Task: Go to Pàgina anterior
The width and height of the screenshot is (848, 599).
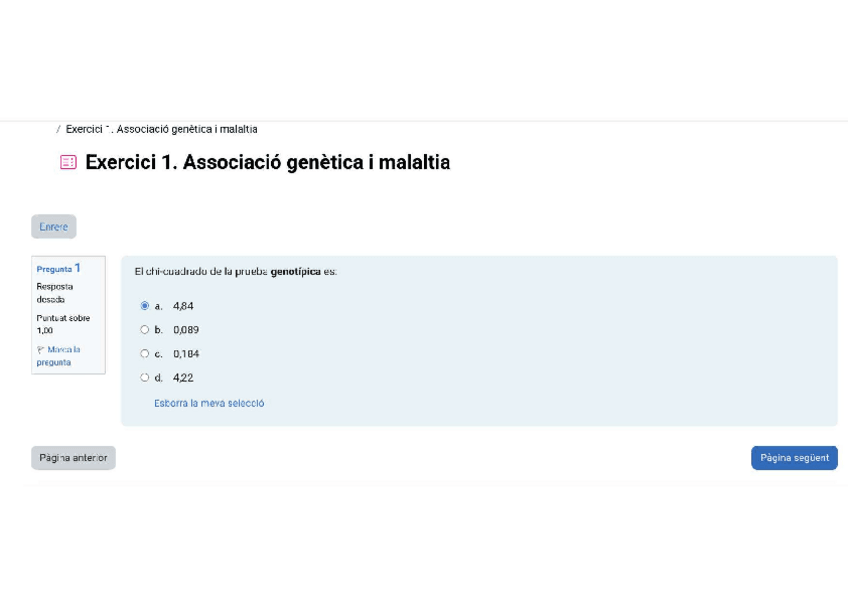Action: pos(73,458)
